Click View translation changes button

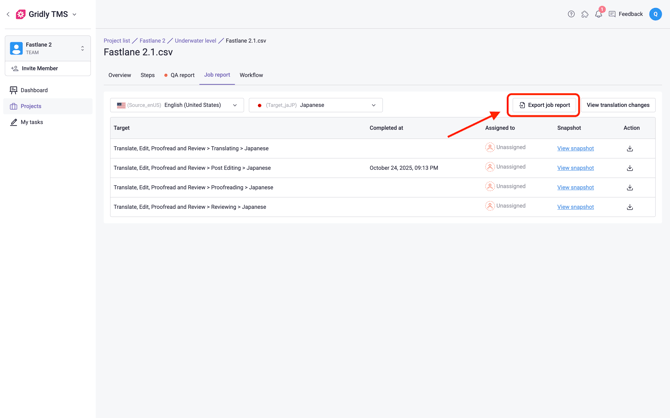click(x=617, y=105)
